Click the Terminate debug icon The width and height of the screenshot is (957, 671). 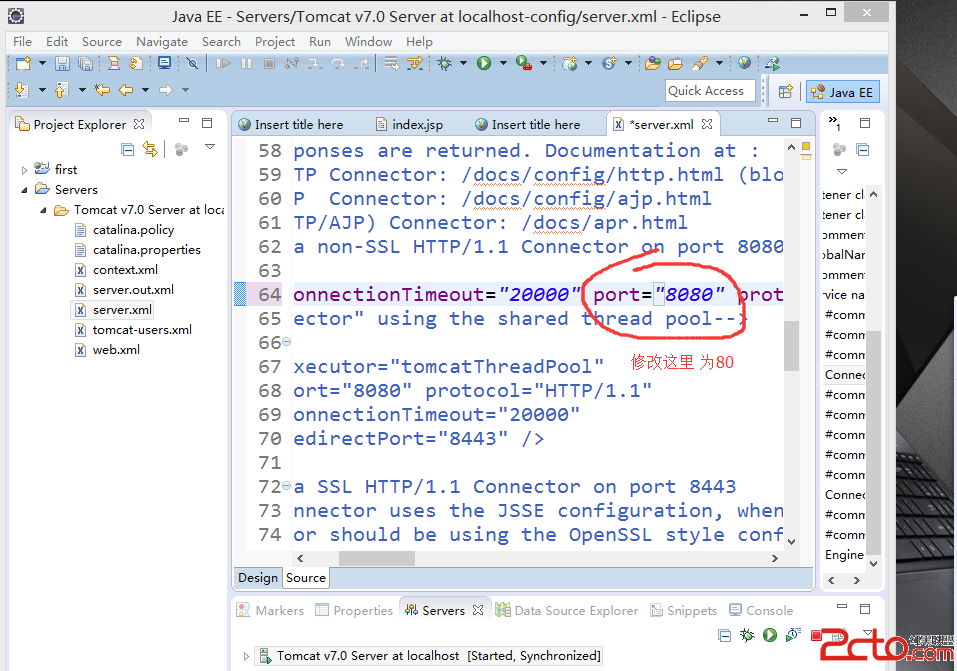(269, 63)
